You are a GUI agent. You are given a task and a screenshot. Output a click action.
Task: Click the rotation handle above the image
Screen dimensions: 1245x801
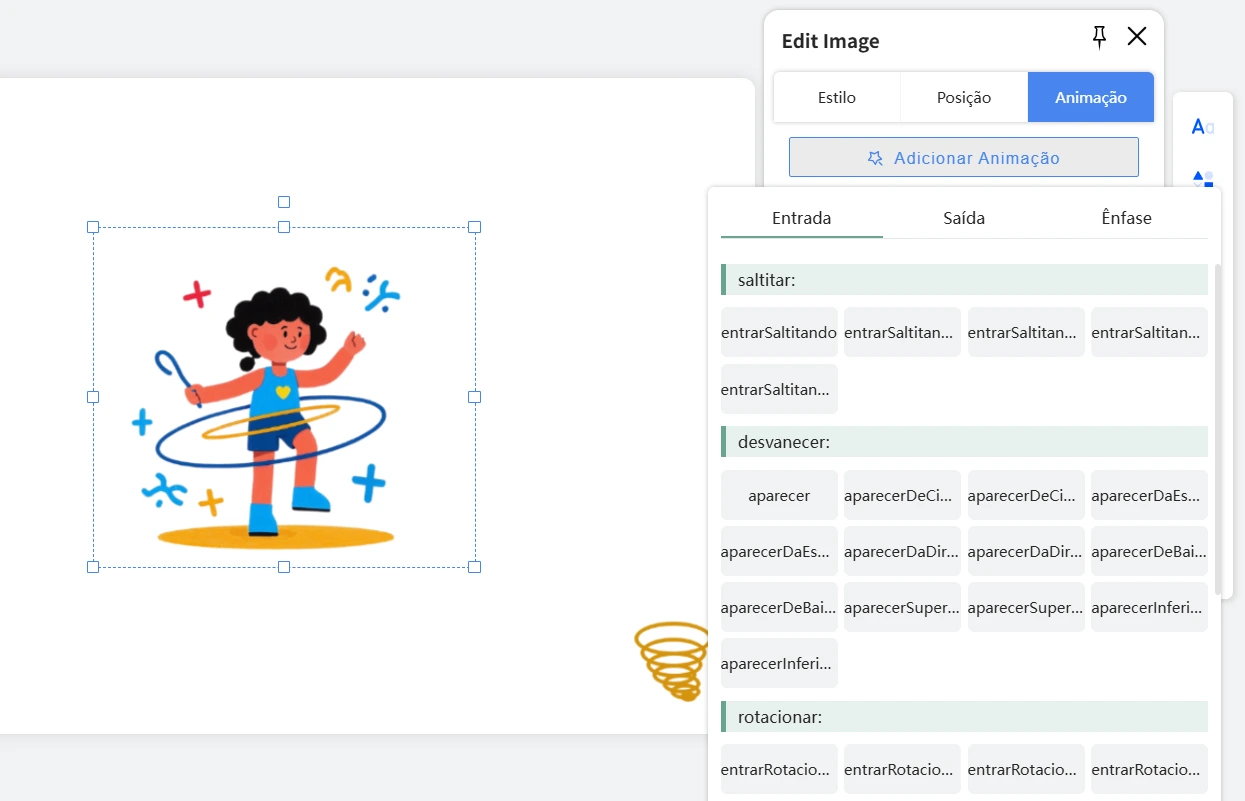284,202
